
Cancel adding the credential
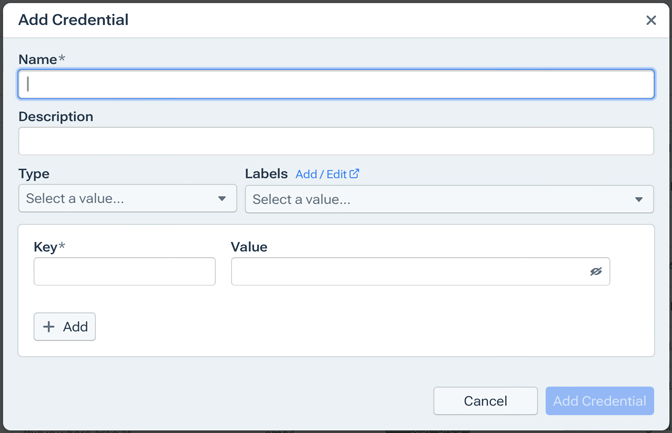[485, 401]
